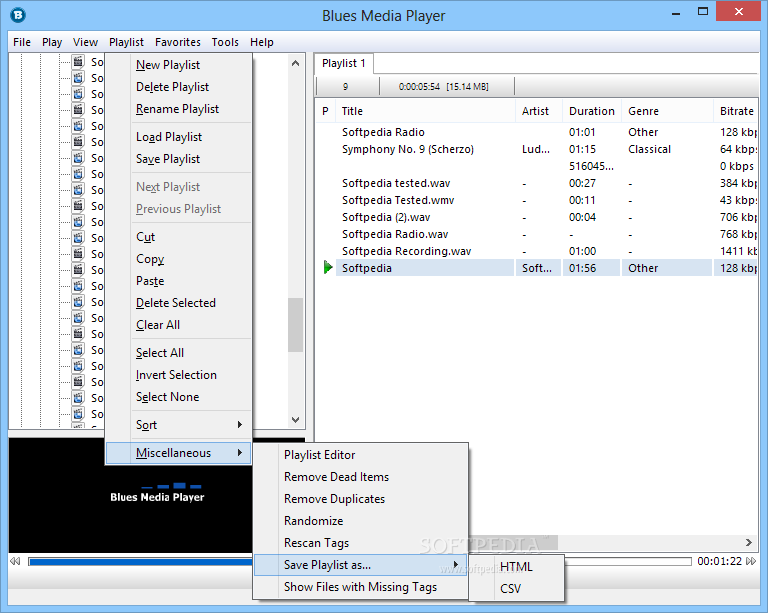768x613 pixels.
Task: Choose Invert Selection
Action: tap(179, 375)
